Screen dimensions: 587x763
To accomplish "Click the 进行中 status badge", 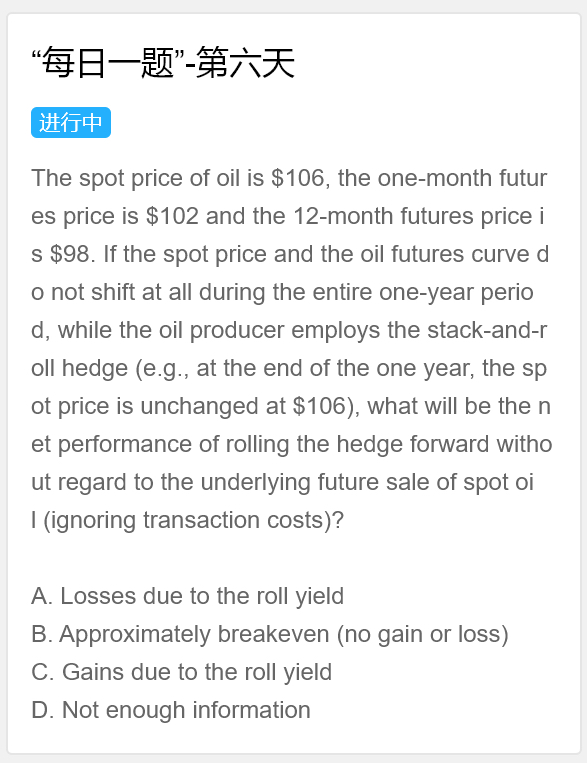I will coord(71,123).
